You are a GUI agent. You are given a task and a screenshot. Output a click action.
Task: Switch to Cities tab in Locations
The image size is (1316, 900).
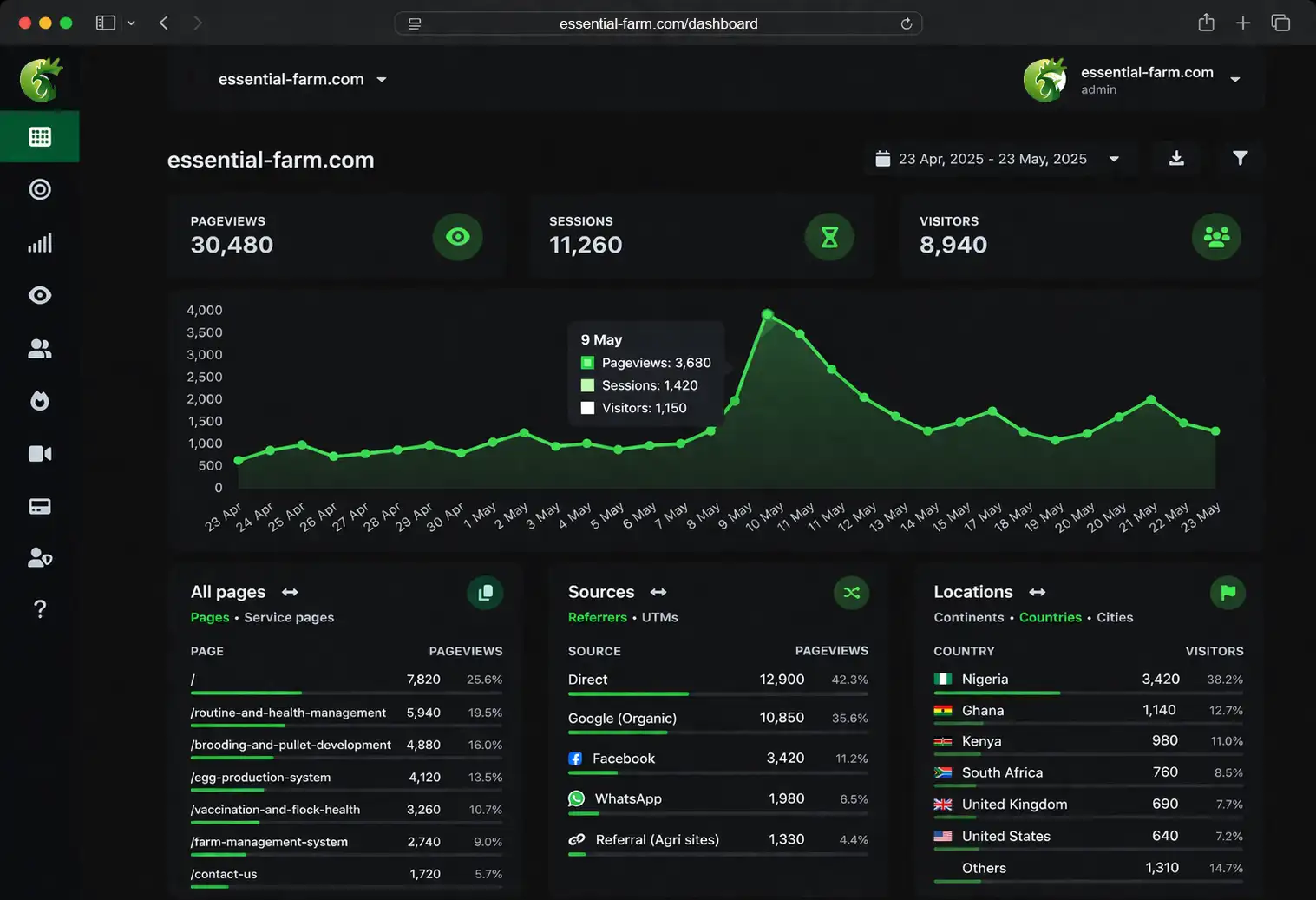pos(1115,617)
